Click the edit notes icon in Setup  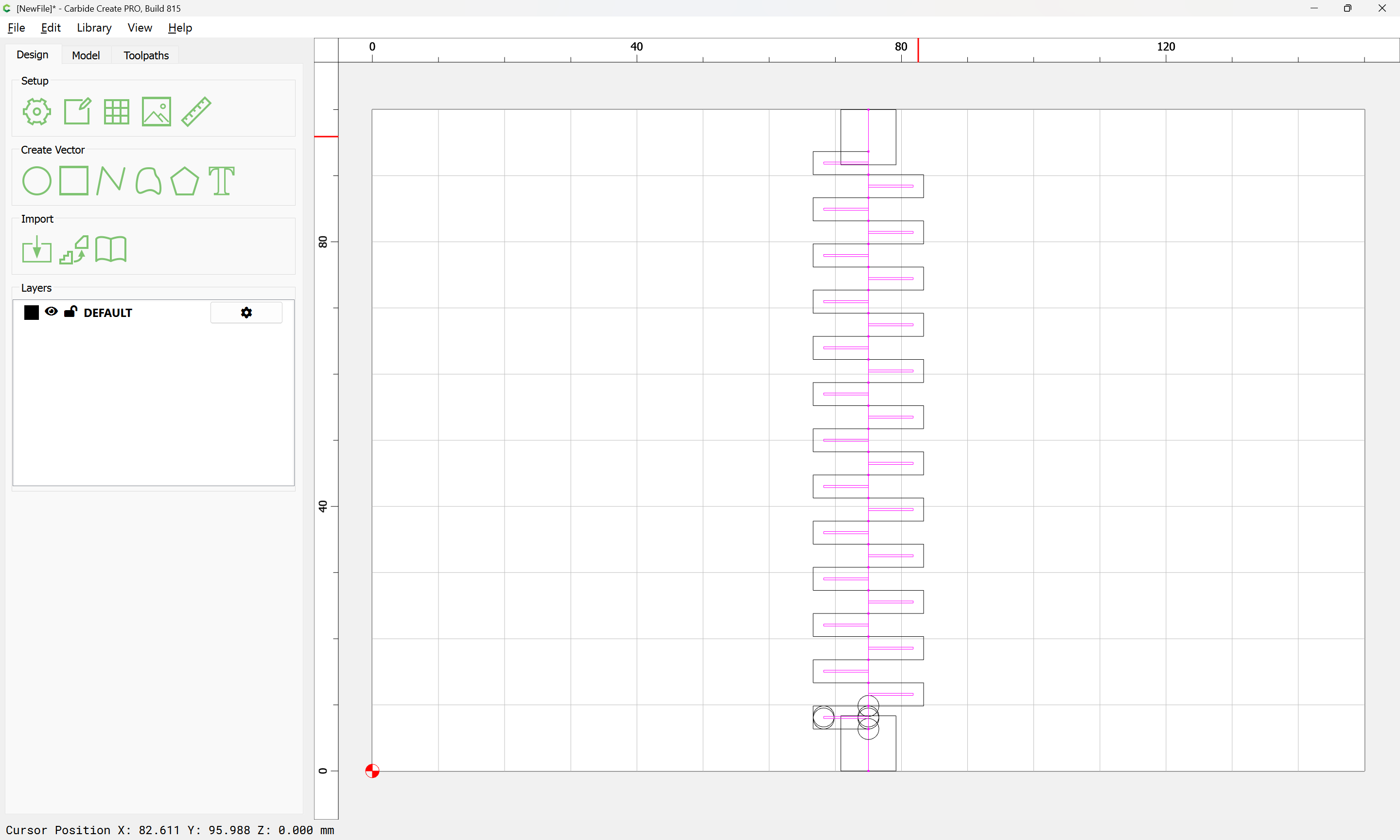point(77,111)
